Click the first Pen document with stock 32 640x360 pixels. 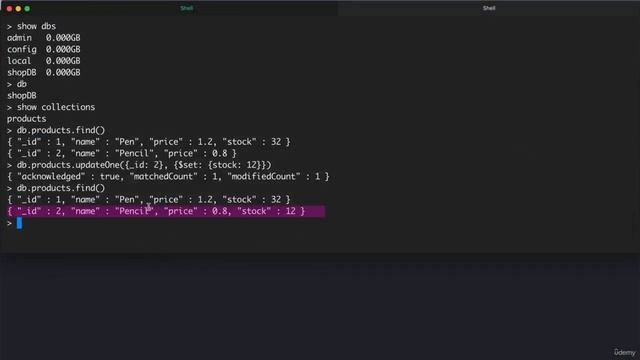pos(149,142)
